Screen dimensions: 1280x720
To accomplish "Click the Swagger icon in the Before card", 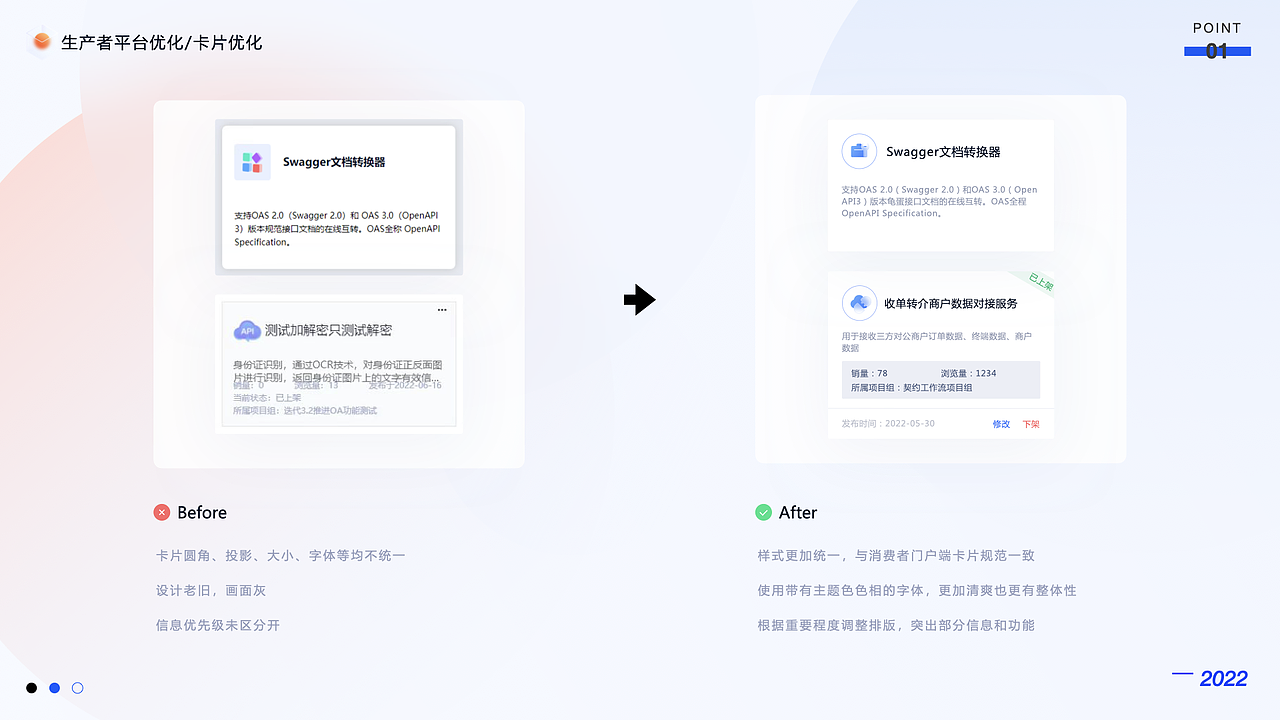I will pos(253,162).
